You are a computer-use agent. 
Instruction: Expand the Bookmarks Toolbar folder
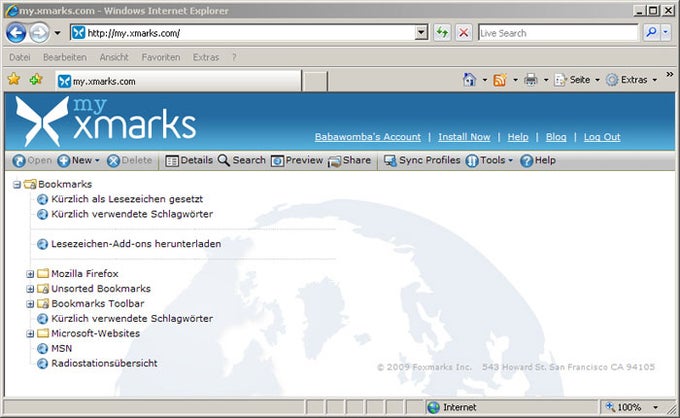point(30,304)
